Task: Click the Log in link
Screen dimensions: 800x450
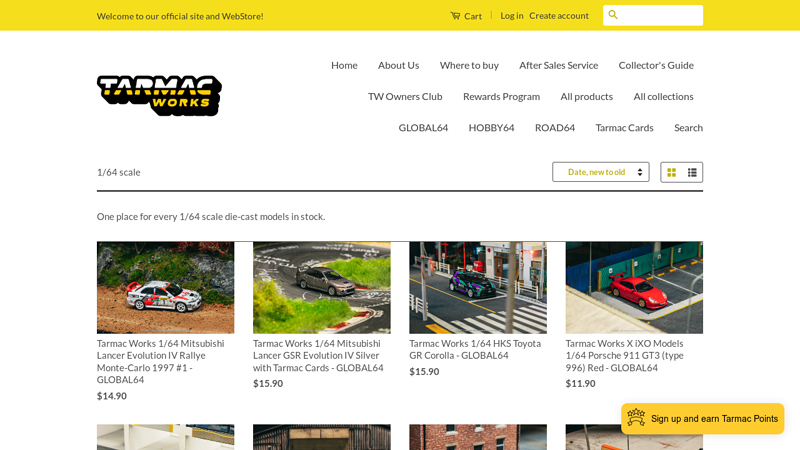Action: [x=511, y=16]
